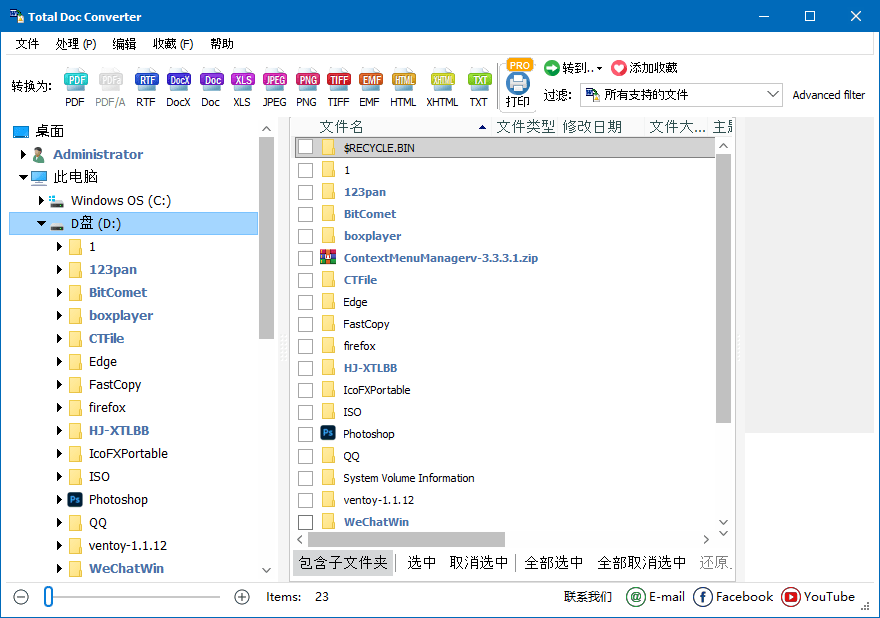Collapse D盘 (D:) drive node

(x=41, y=223)
